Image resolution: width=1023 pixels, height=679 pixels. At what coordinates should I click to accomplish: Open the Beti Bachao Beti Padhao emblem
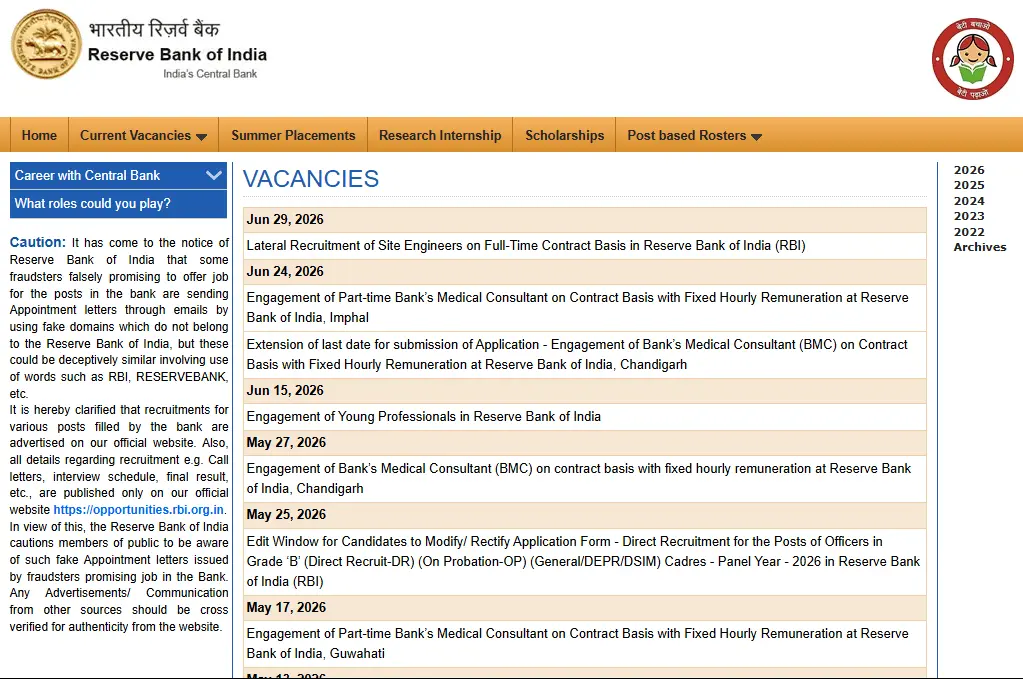[x=972, y=59]
